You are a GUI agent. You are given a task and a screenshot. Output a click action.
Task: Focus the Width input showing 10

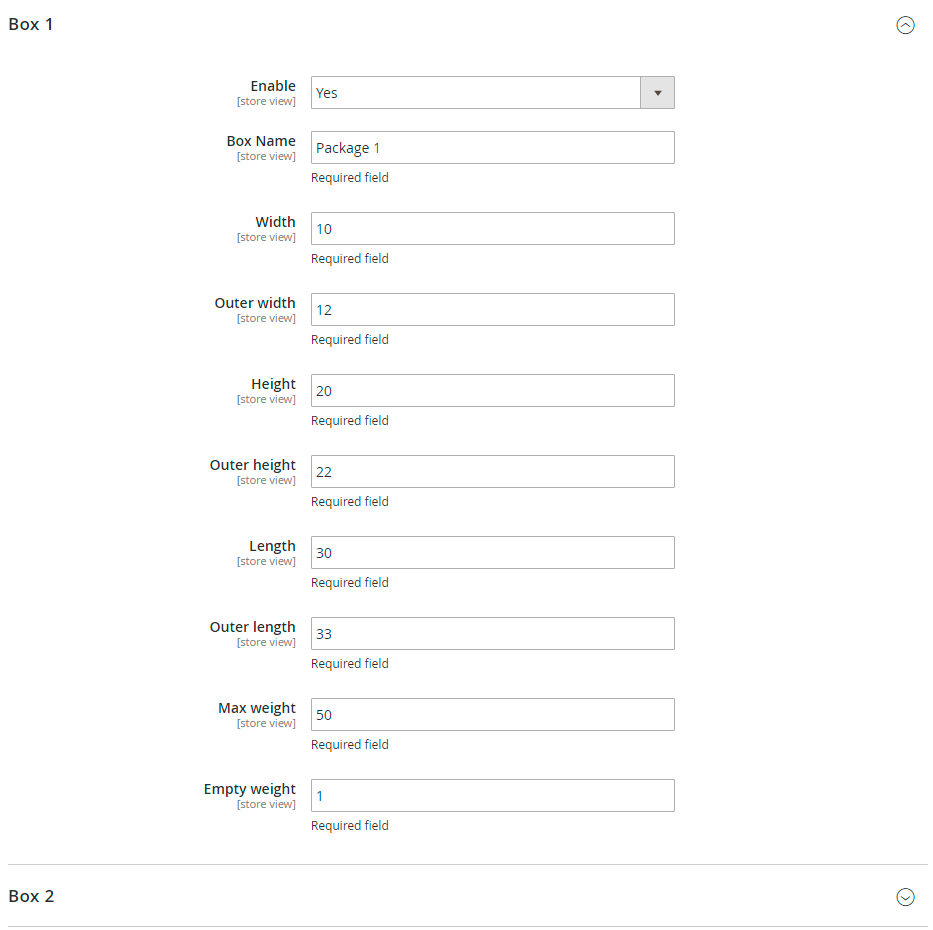493,228
